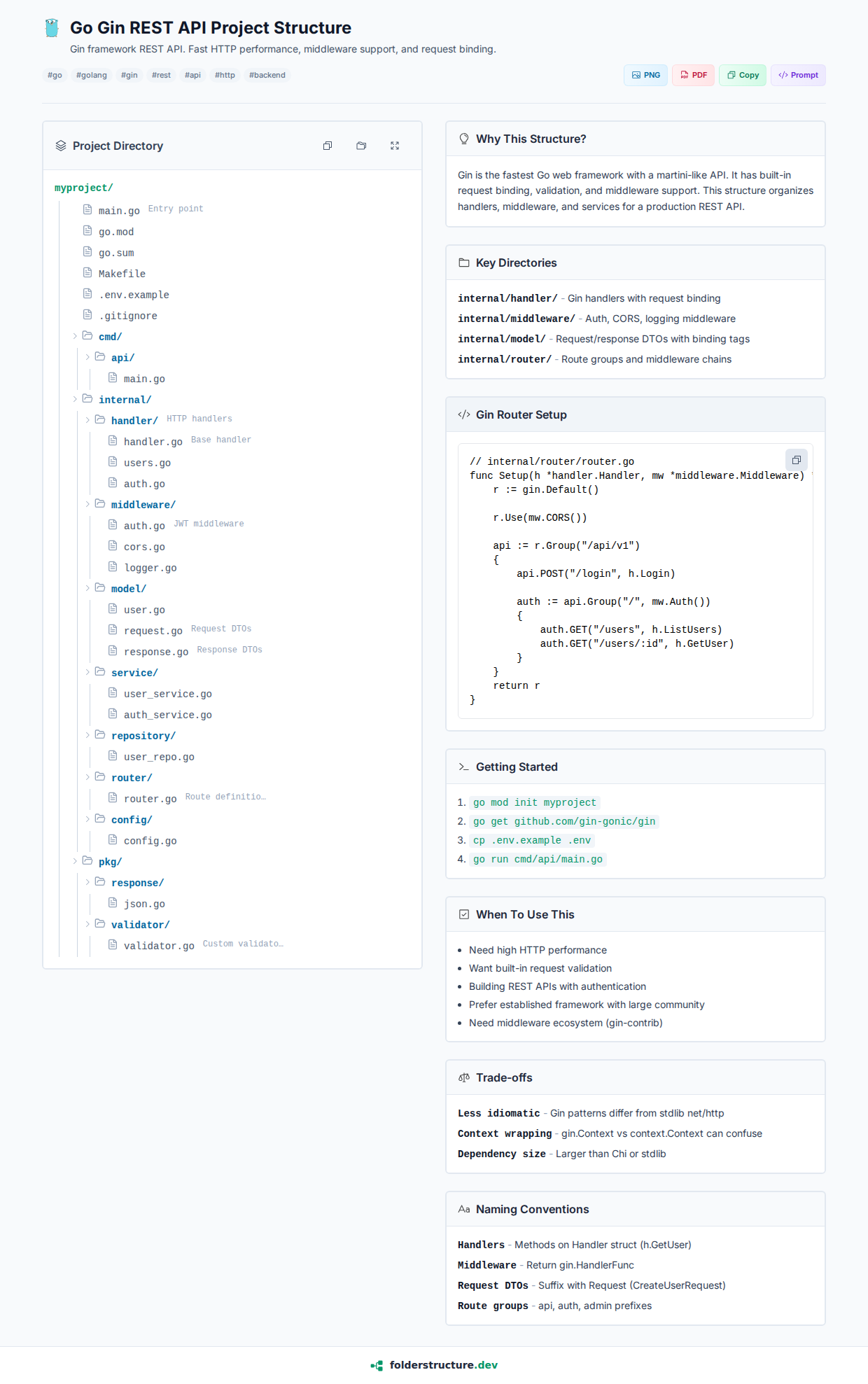
Task: Click the fullscreen expand icon in Project Directory
Action: (395, 146)
